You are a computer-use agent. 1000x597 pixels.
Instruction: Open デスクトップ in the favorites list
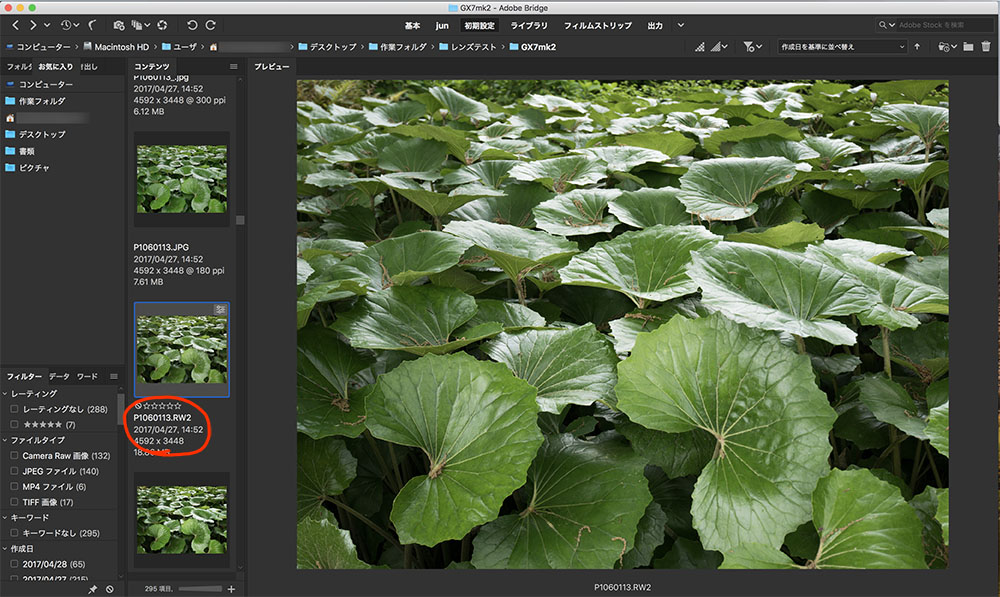click(42, 134)
